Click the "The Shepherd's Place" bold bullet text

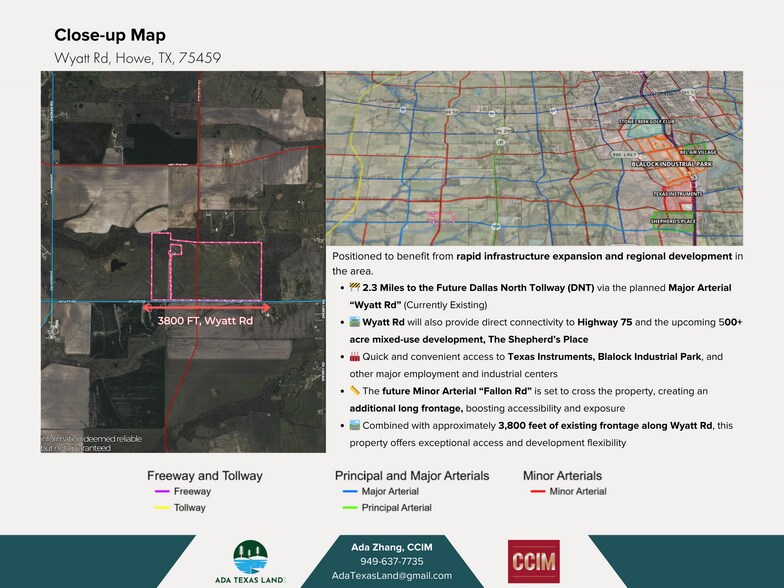click(x=538, y=340)
